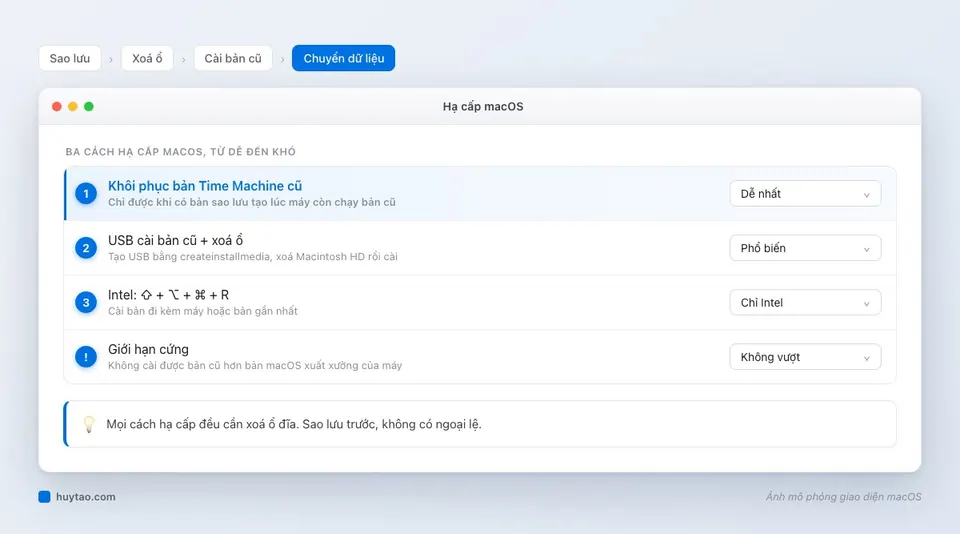Click the blue huytao.com logo square
960x534 pixels.
point(44,497)
